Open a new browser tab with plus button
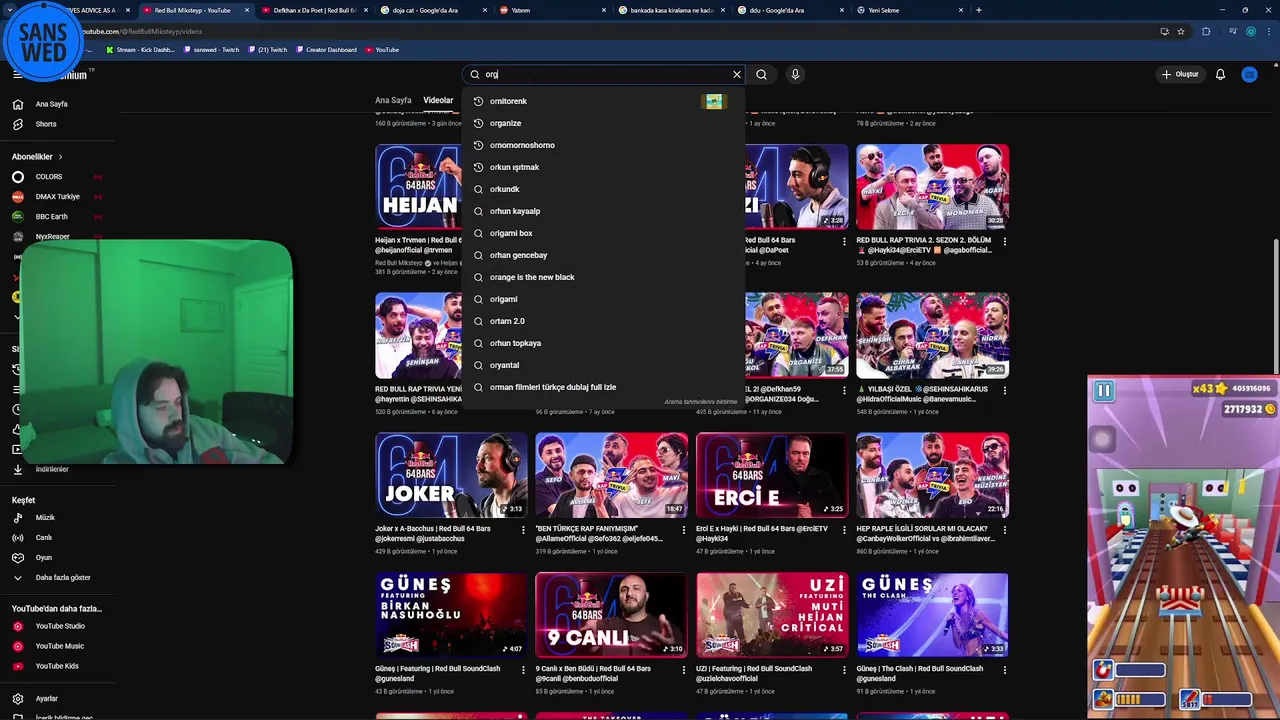1280x720 pixels. [979, 10]
